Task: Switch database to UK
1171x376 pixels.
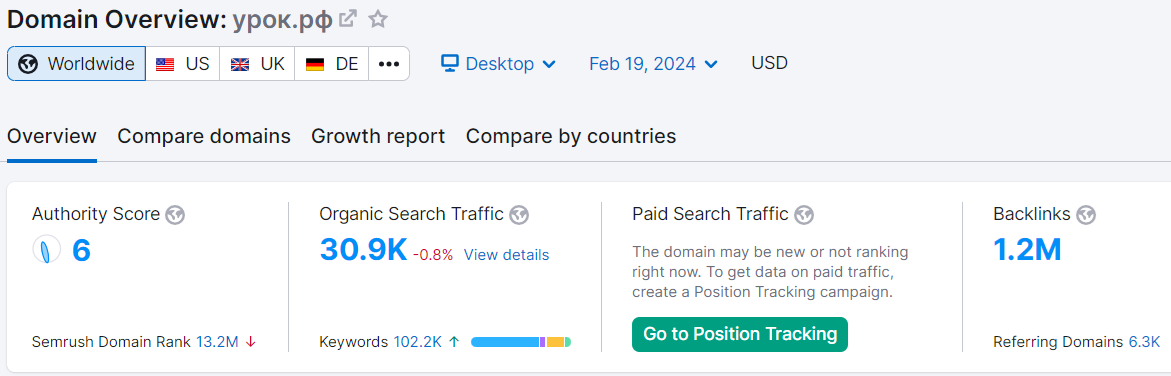Action: coord(258,64)
